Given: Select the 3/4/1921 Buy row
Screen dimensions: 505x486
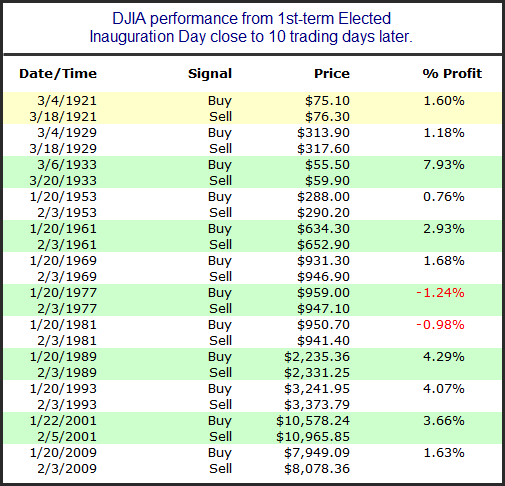Looking at the screenshot, I should point(252,100).
